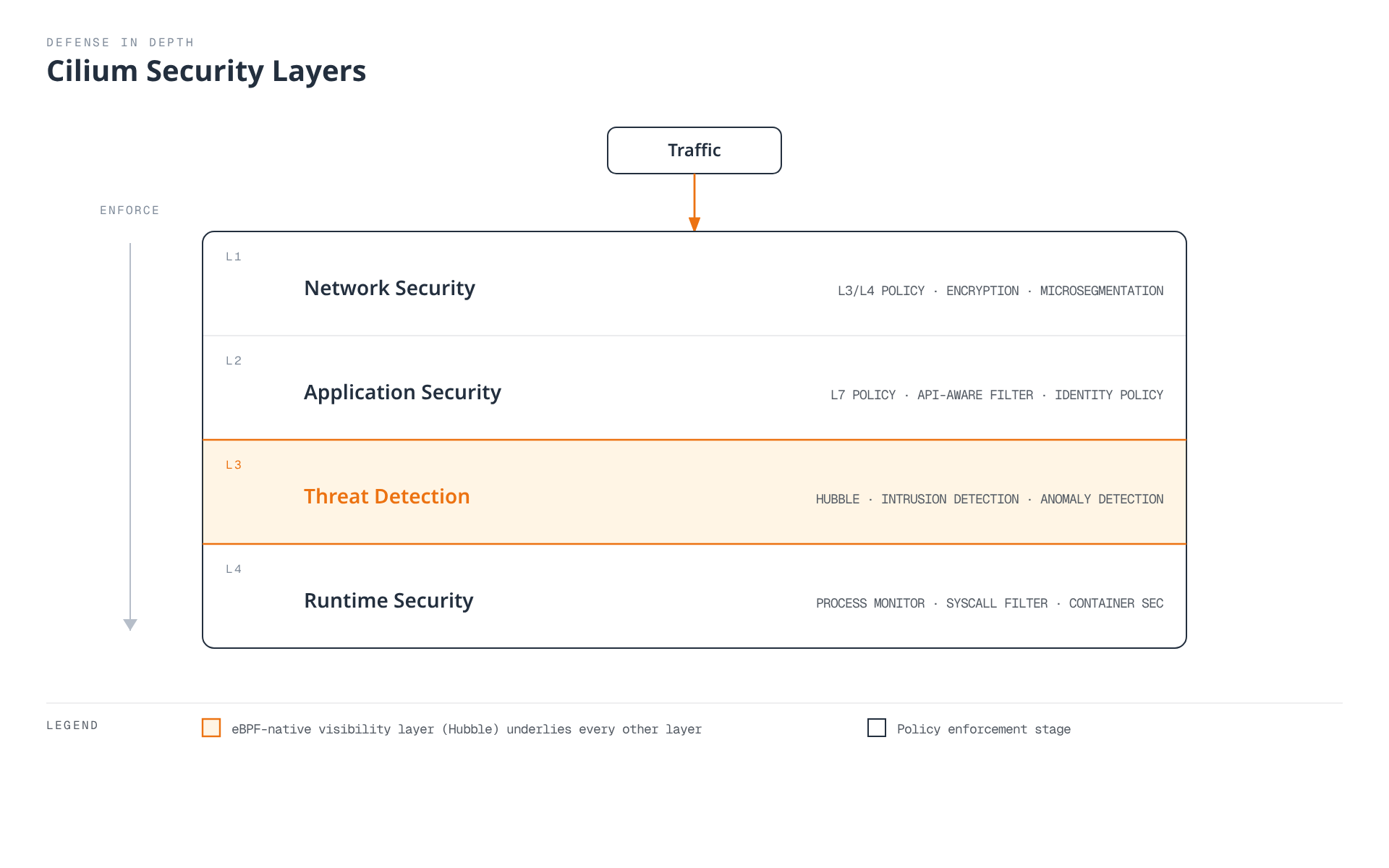Click the DEFENSE IN DEPTH subtitle
This screenshot has width=1389, height=868.
[120, 43]
